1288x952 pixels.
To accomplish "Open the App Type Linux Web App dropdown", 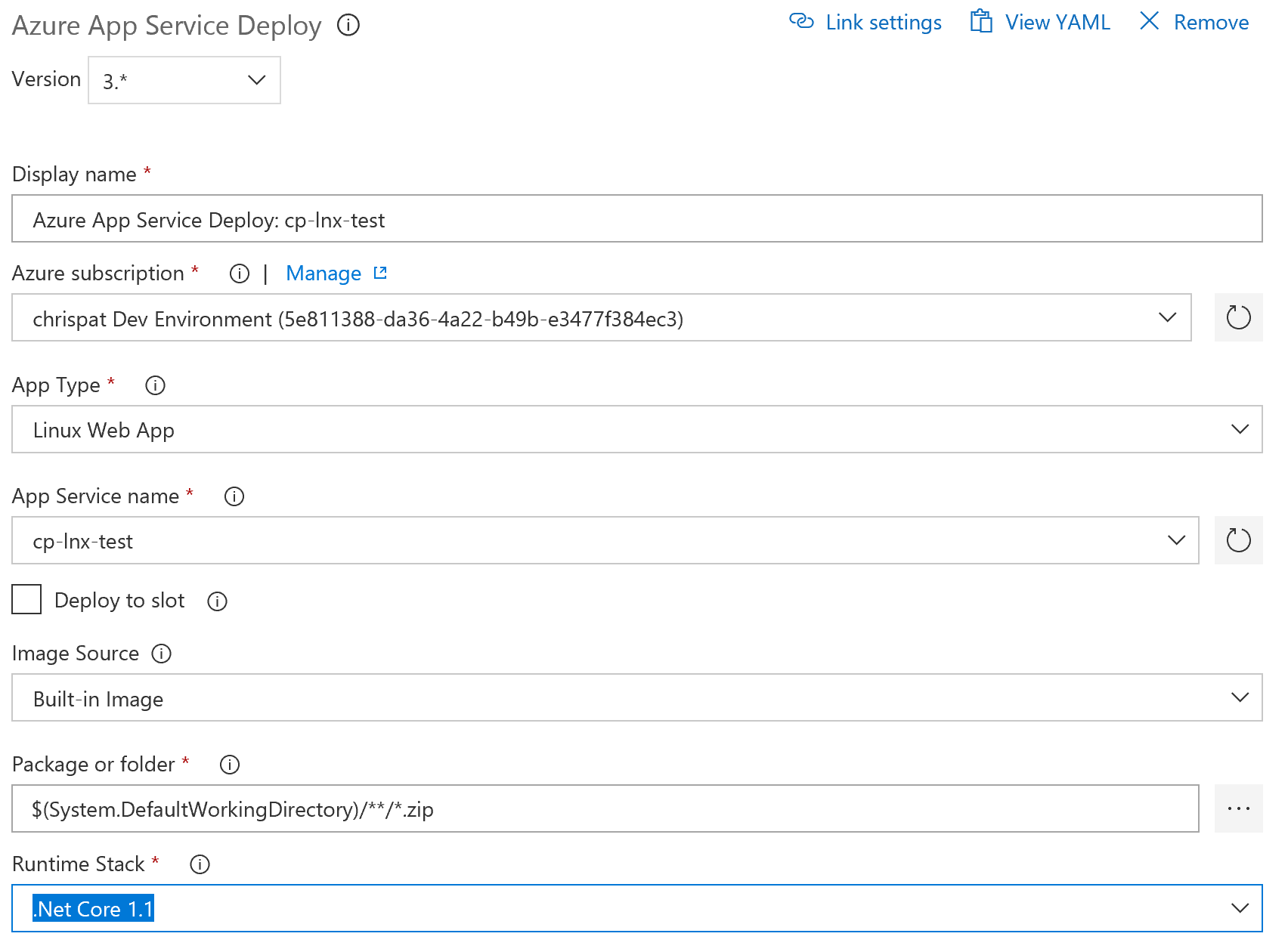I will (x=637, y=429).
